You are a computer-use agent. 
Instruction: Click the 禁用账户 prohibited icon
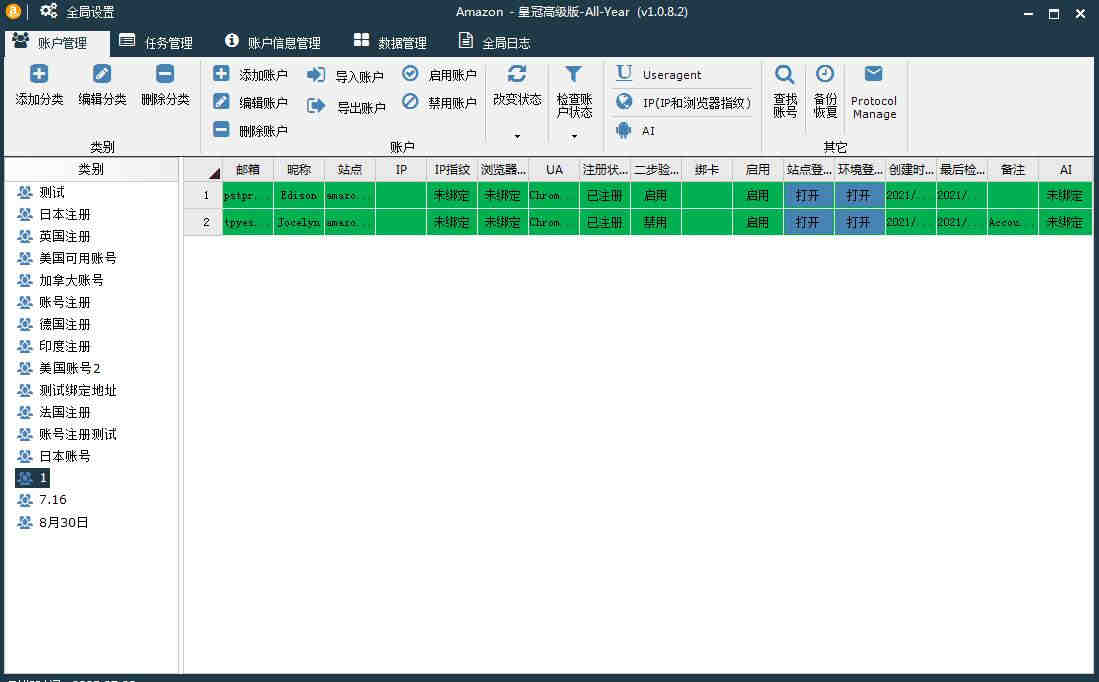(x=411, y=102)
